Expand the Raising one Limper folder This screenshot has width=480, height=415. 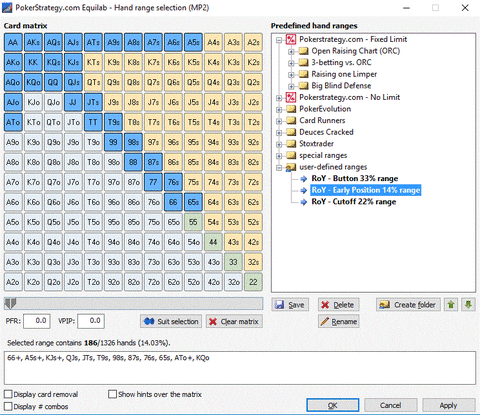(x=291, y=75)
